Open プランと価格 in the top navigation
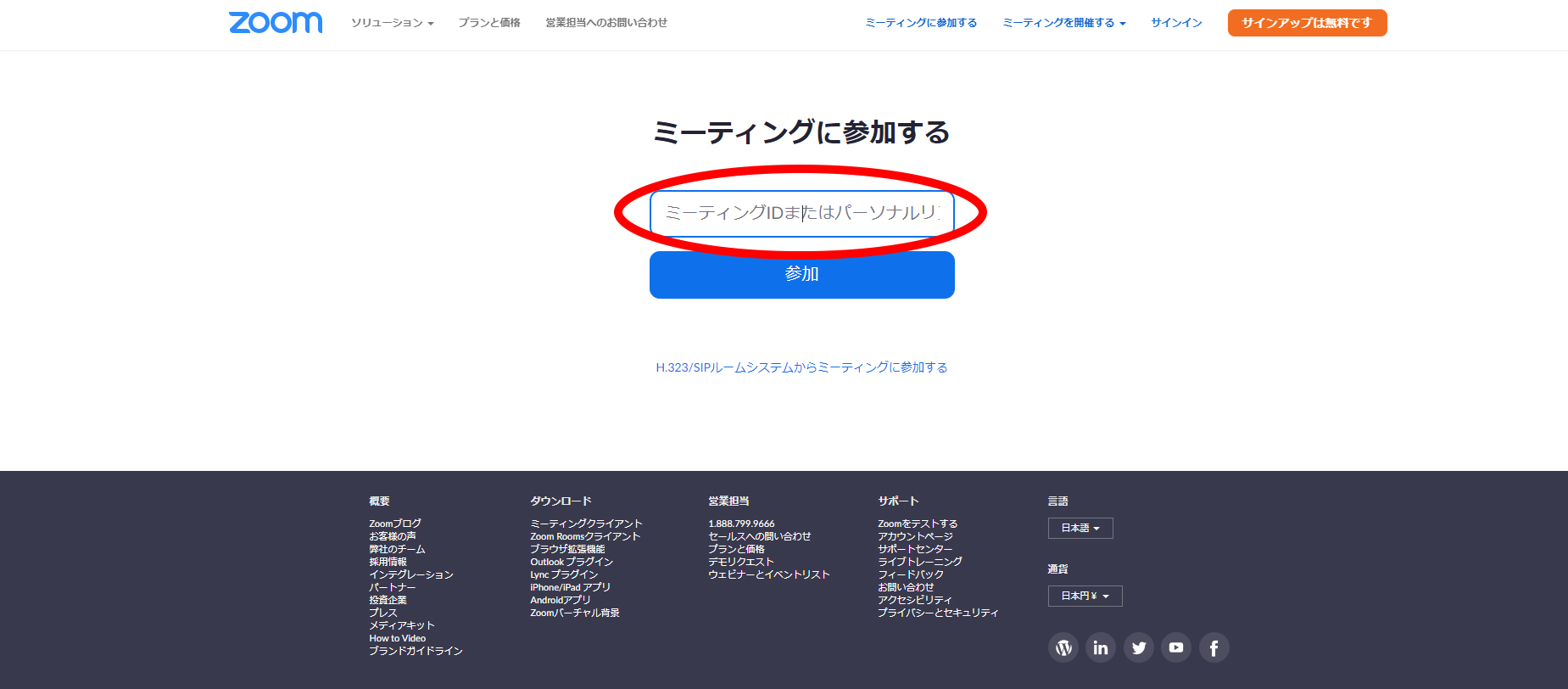This screenshot has height=689, width=1568. coord(489,23)
